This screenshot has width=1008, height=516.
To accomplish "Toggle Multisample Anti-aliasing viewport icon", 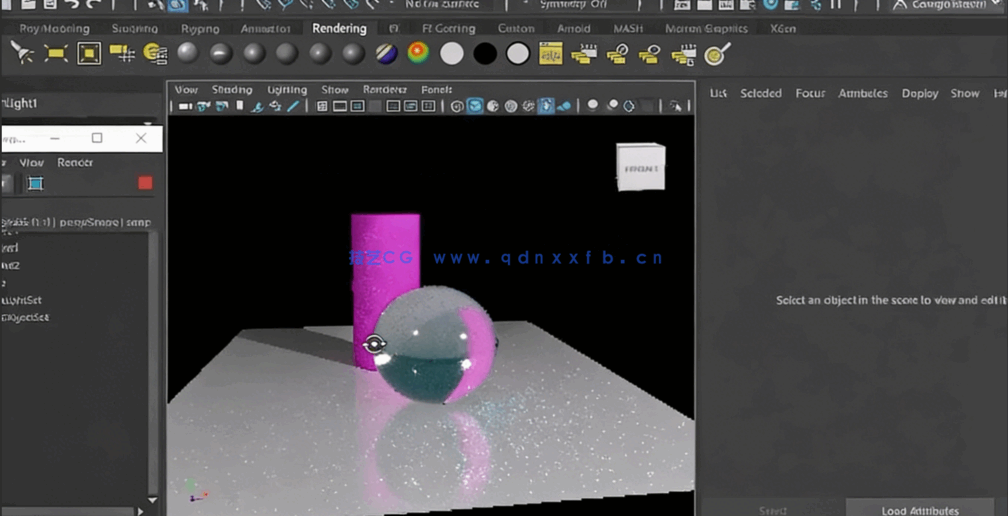I will (x=629, y=107).
